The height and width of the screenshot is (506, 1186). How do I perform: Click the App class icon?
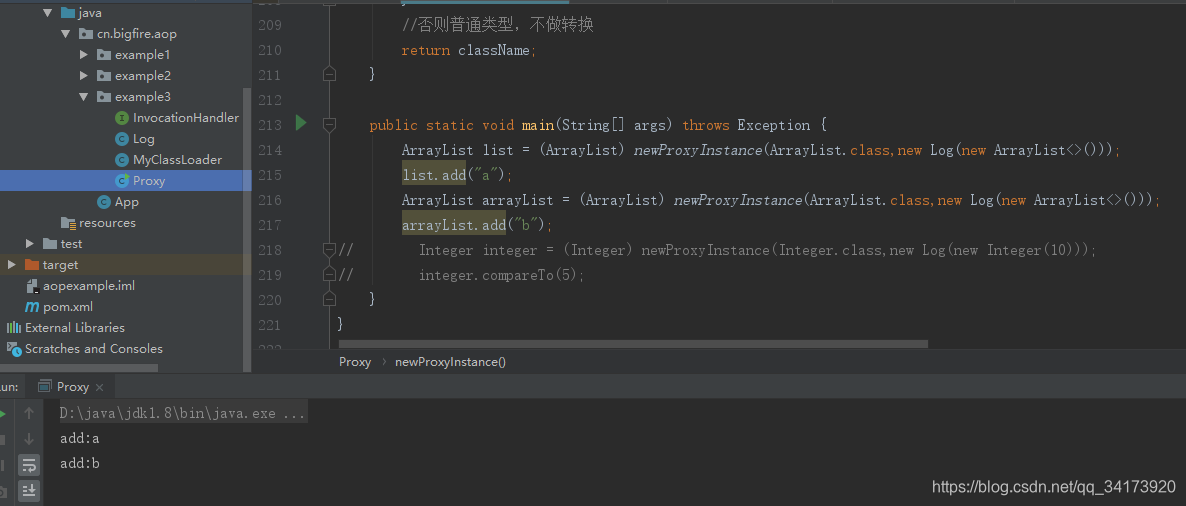tap(104, 202)
